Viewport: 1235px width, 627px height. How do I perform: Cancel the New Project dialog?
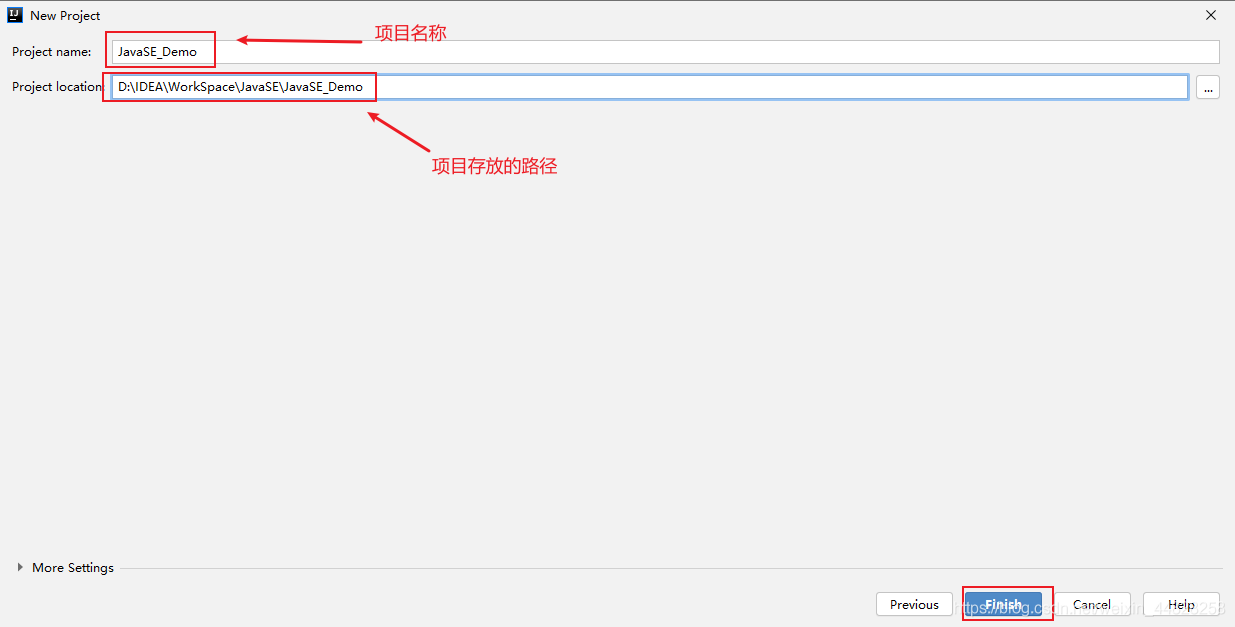pos(1092,604)
